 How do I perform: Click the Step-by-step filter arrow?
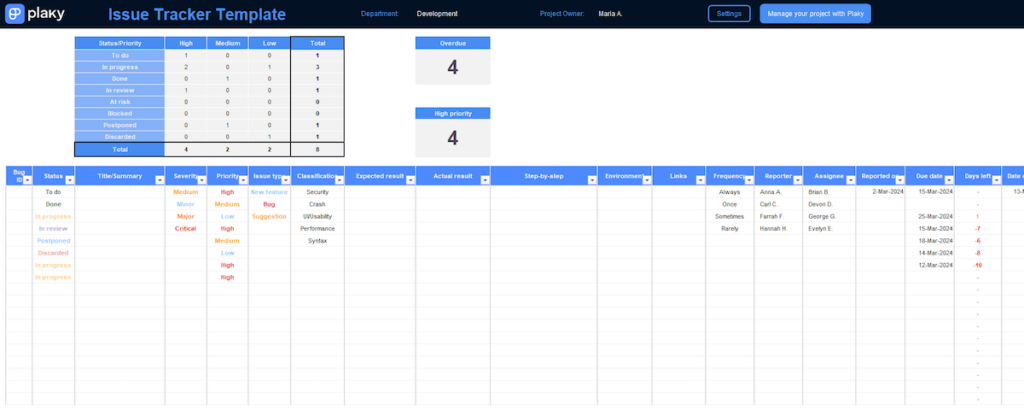click(591, 180)
